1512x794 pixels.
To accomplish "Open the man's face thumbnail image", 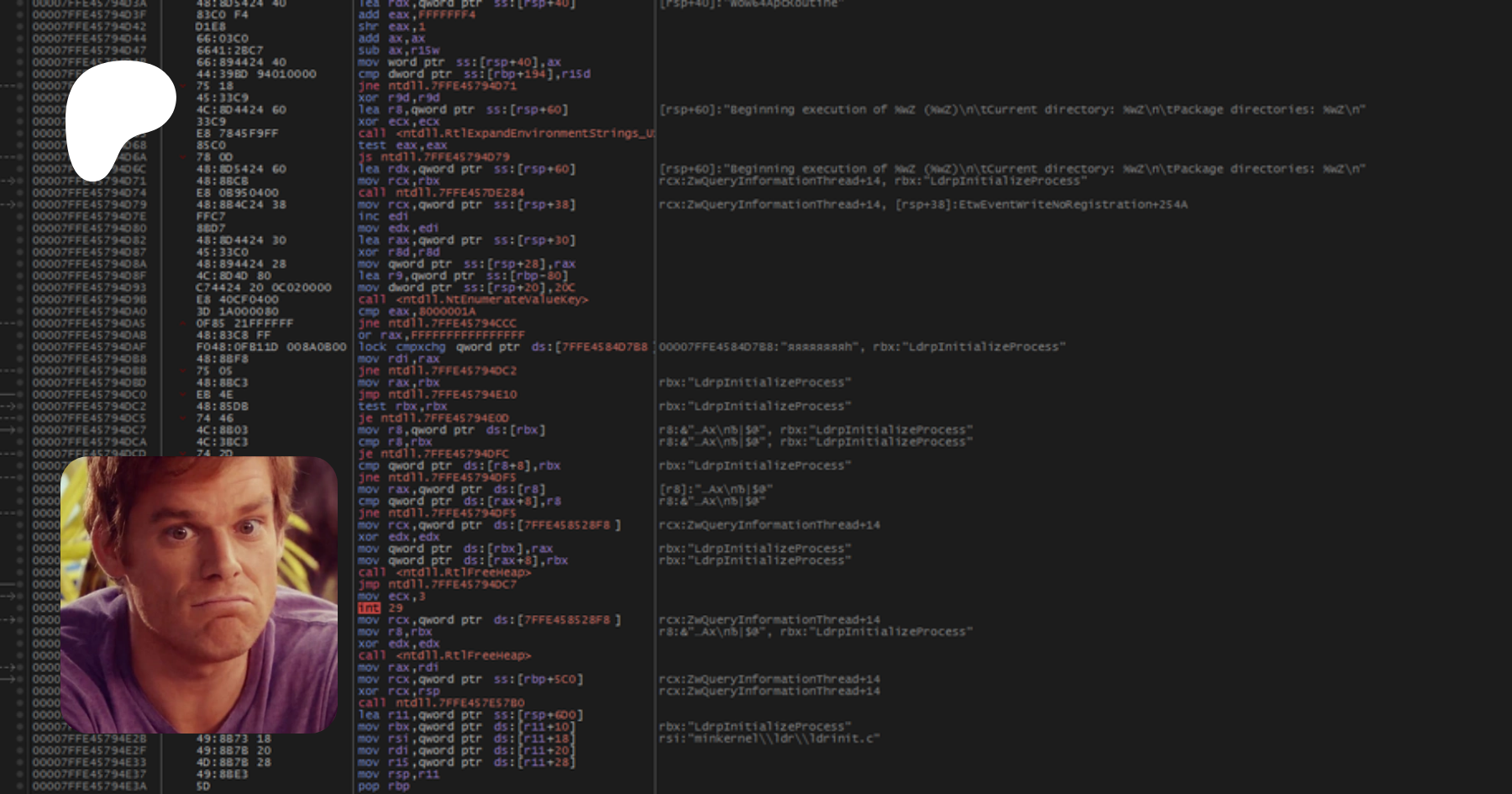I will tap(199, 595).
